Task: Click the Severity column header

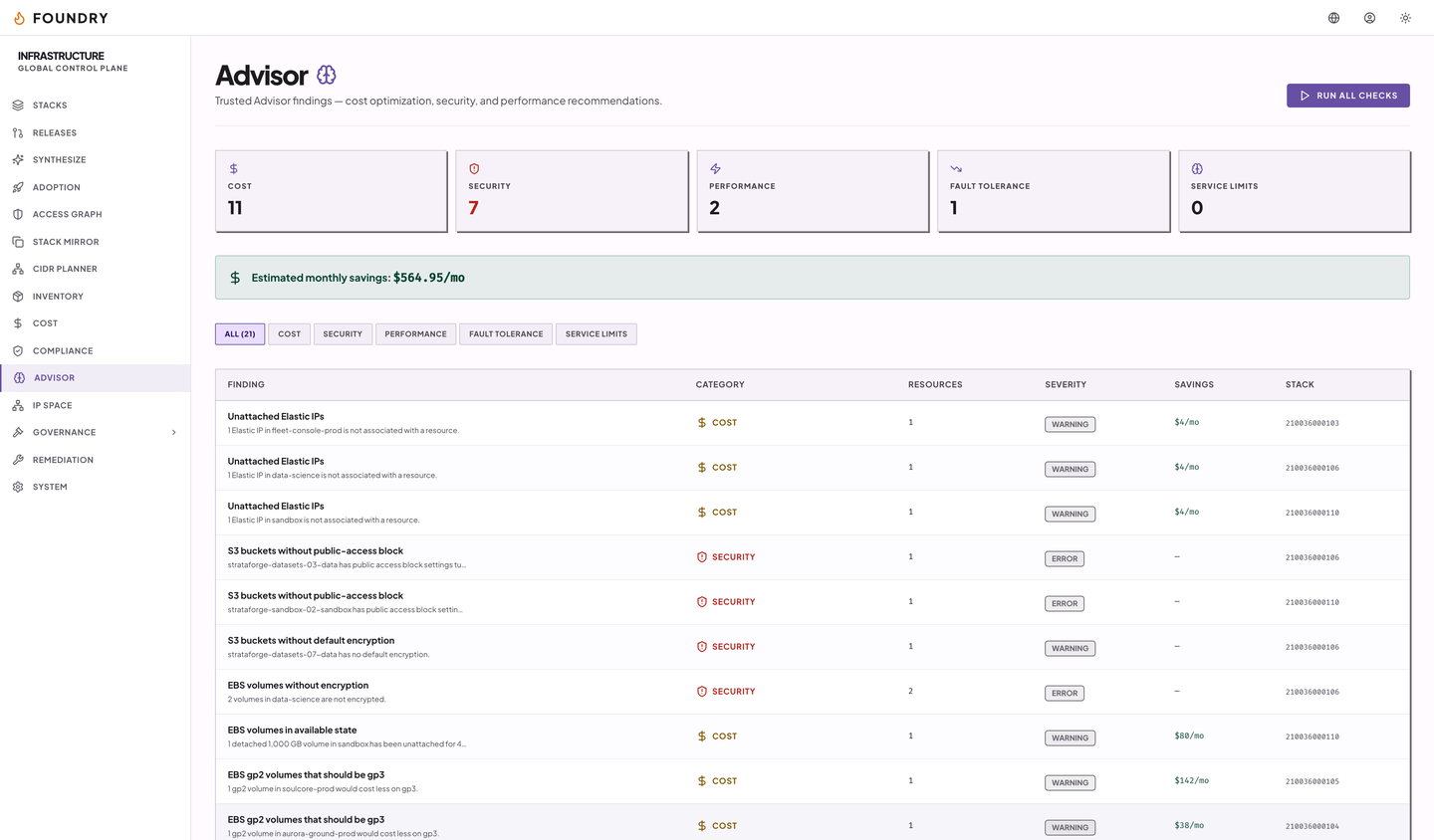Action: [x=1066, y=384]
